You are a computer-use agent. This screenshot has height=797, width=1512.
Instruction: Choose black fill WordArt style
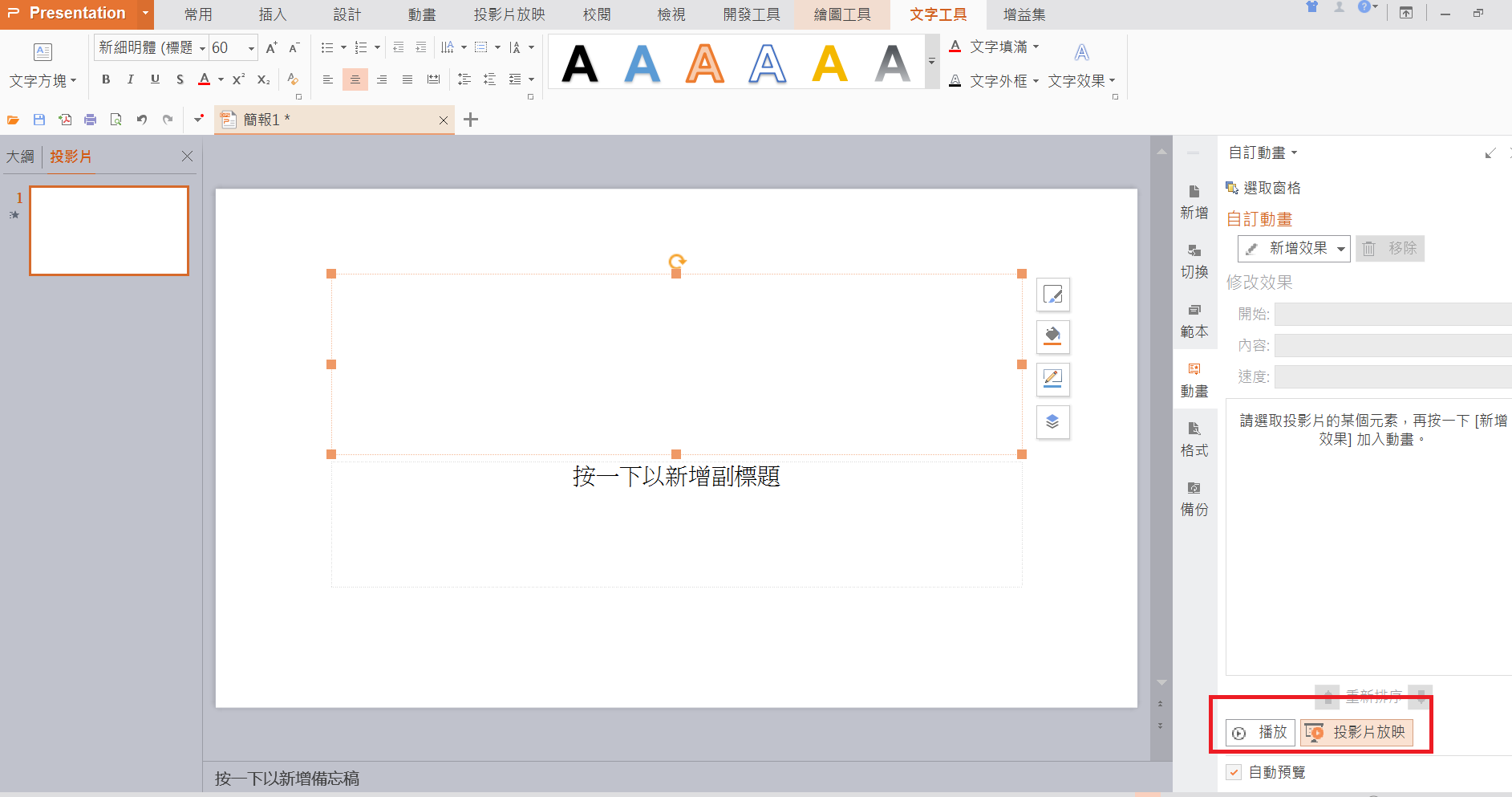(580, 63)
